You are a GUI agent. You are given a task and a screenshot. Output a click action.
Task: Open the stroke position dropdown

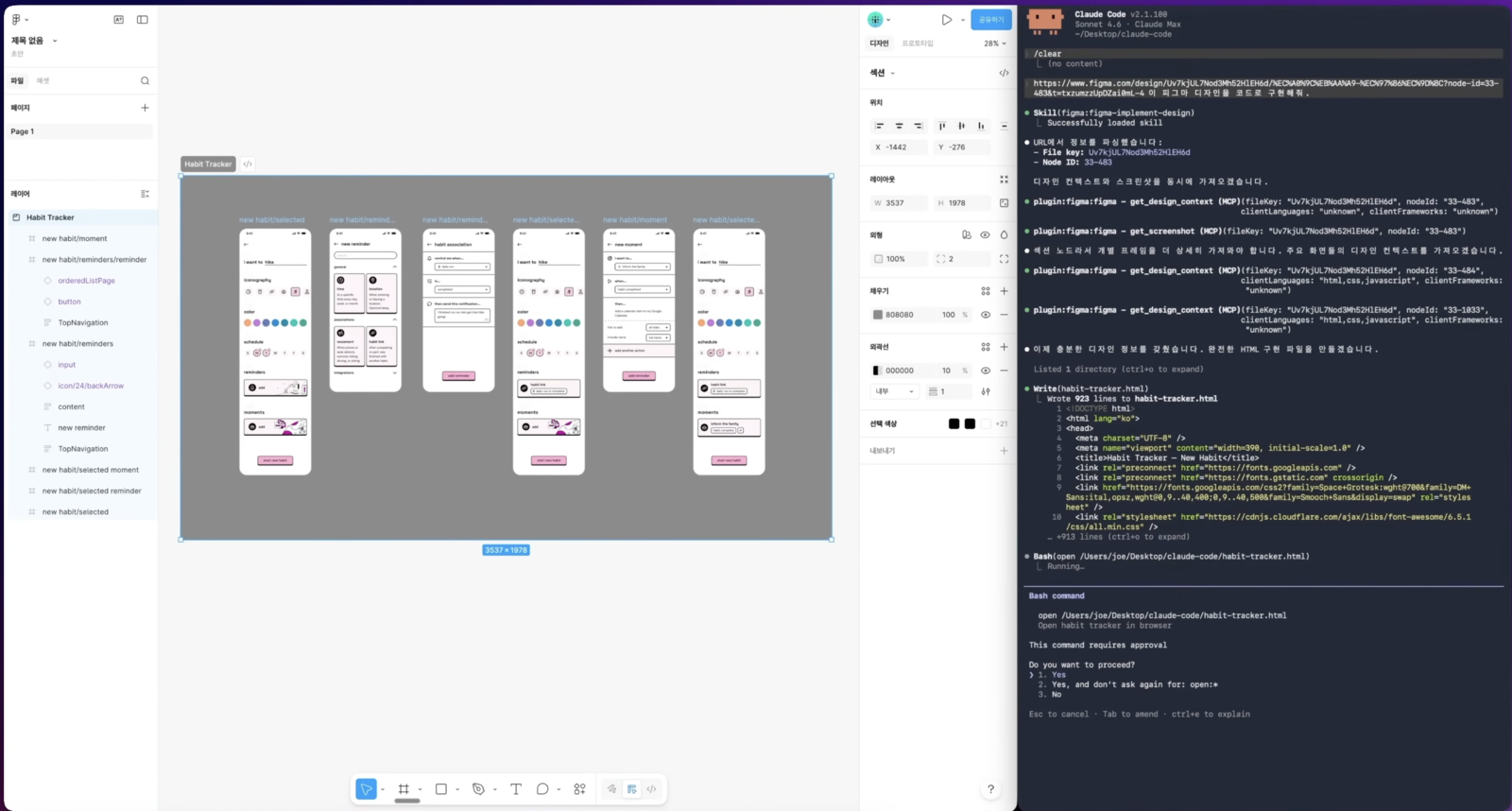pos(894,391)
